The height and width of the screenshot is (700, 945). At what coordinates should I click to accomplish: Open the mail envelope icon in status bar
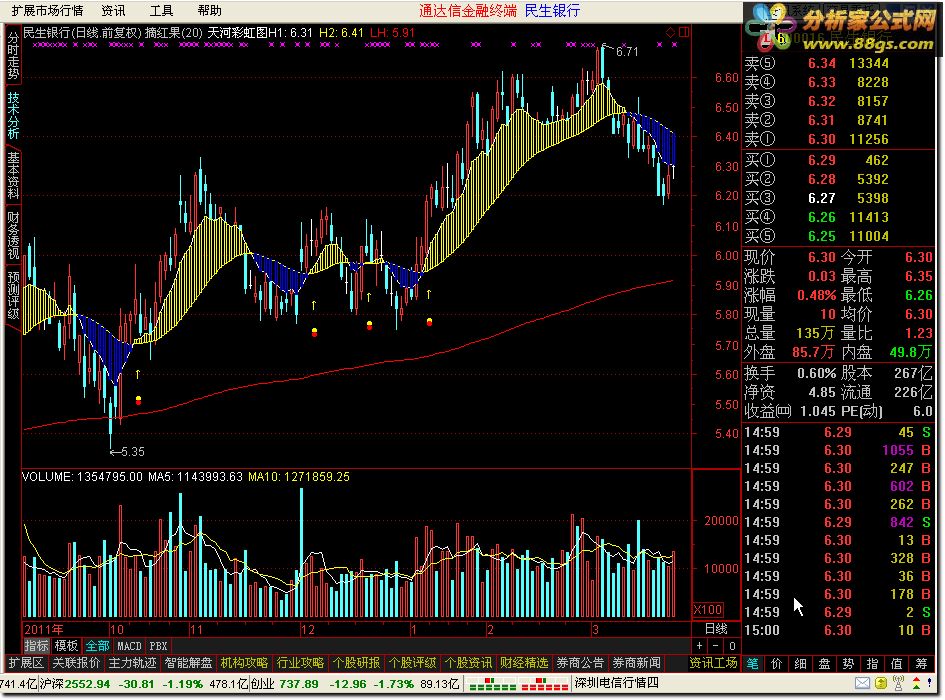[862, 683]
